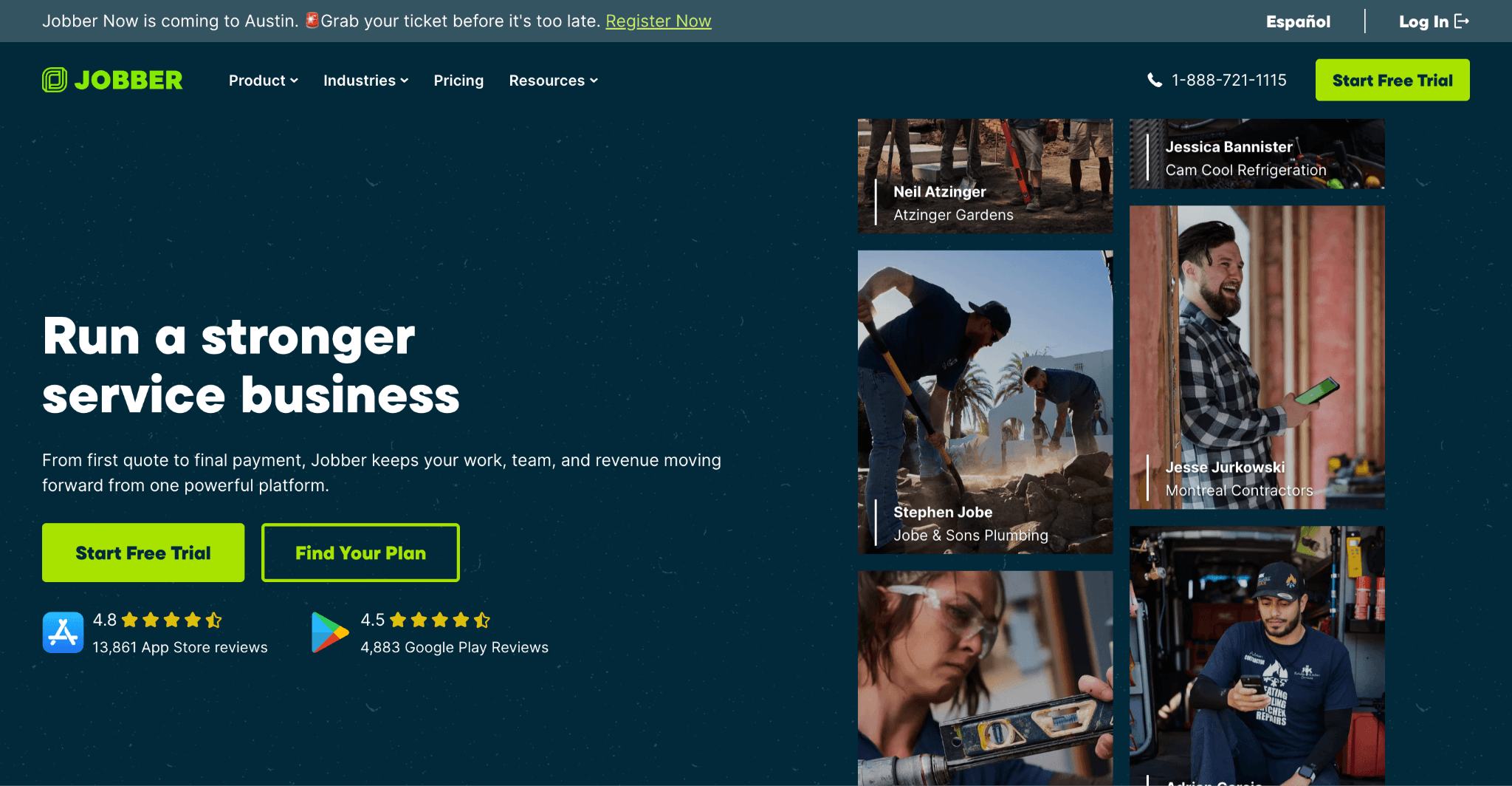The width and height of the screenshot is (1512, 786).
Task: Click the Log In arrow icon
Action: [1462, 21]
